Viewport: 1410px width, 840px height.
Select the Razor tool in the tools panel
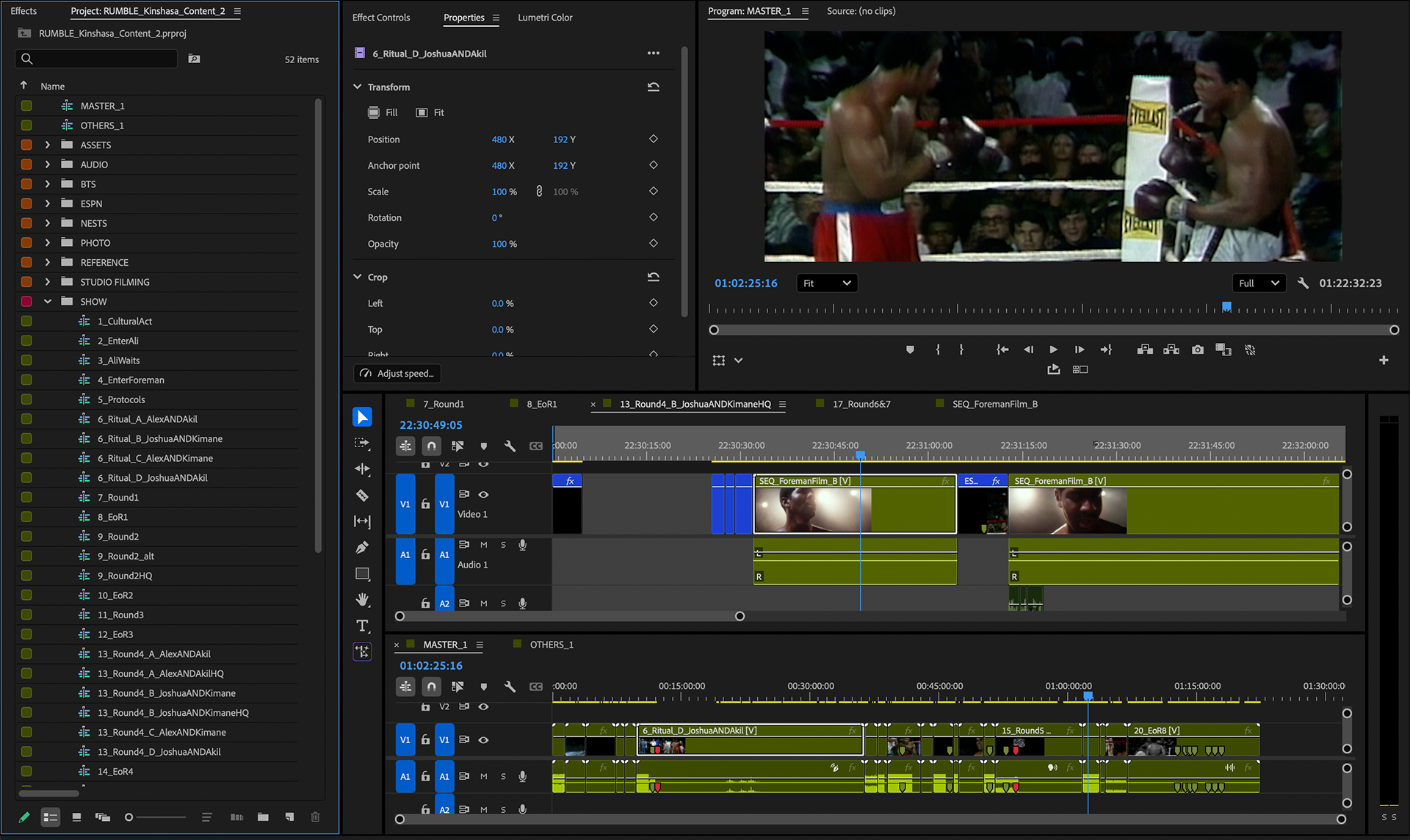362,496
